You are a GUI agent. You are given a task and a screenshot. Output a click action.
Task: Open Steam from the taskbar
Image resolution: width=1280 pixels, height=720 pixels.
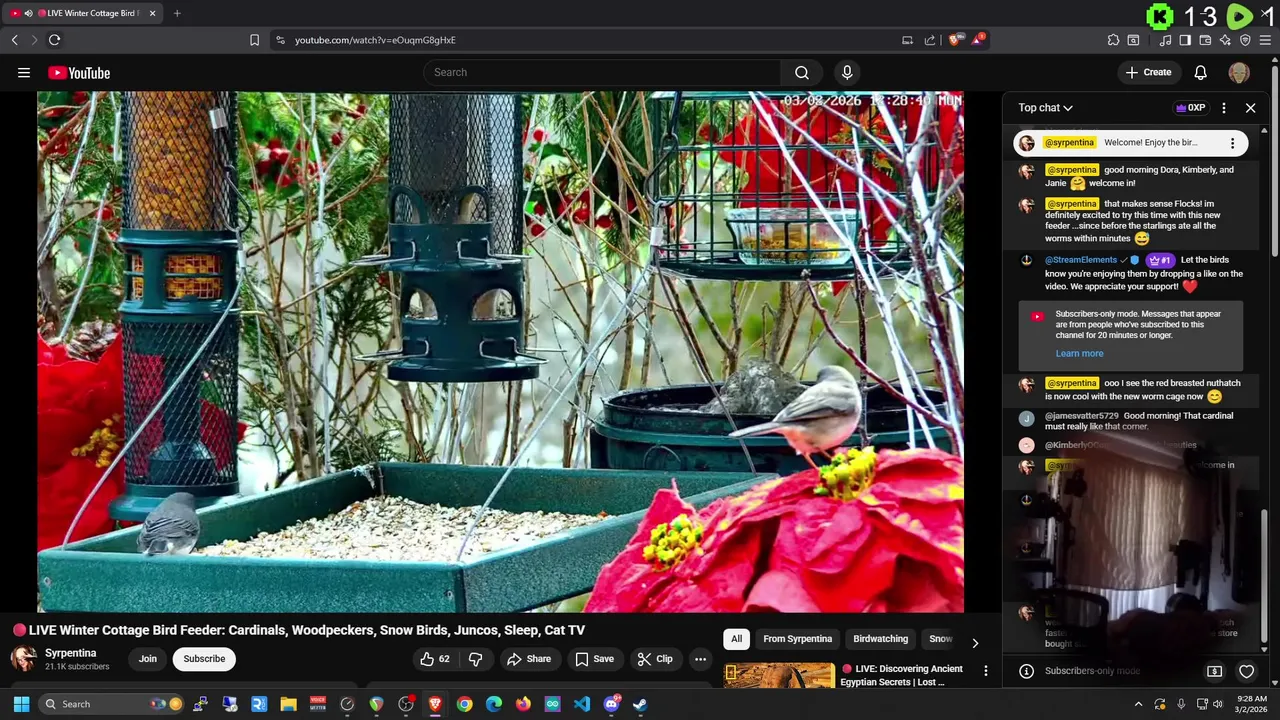coord(640,704)
